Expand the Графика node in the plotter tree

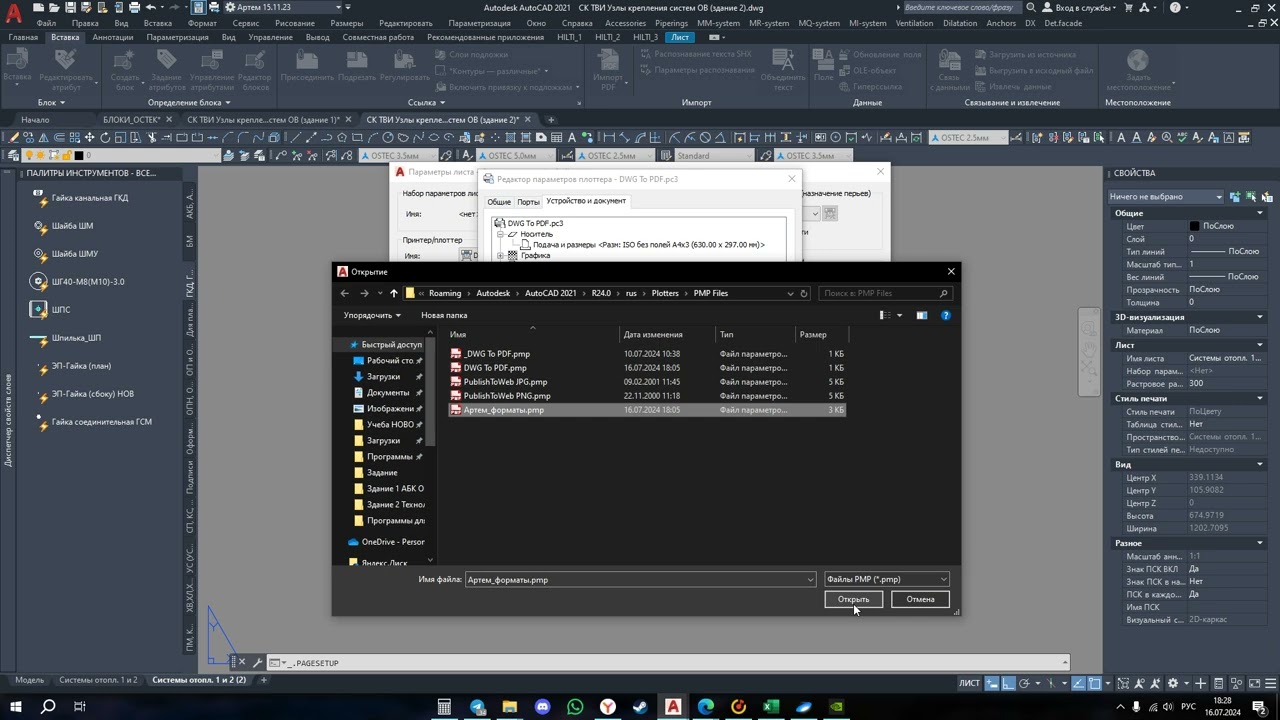pyautogui.click(x=500, y=256)
